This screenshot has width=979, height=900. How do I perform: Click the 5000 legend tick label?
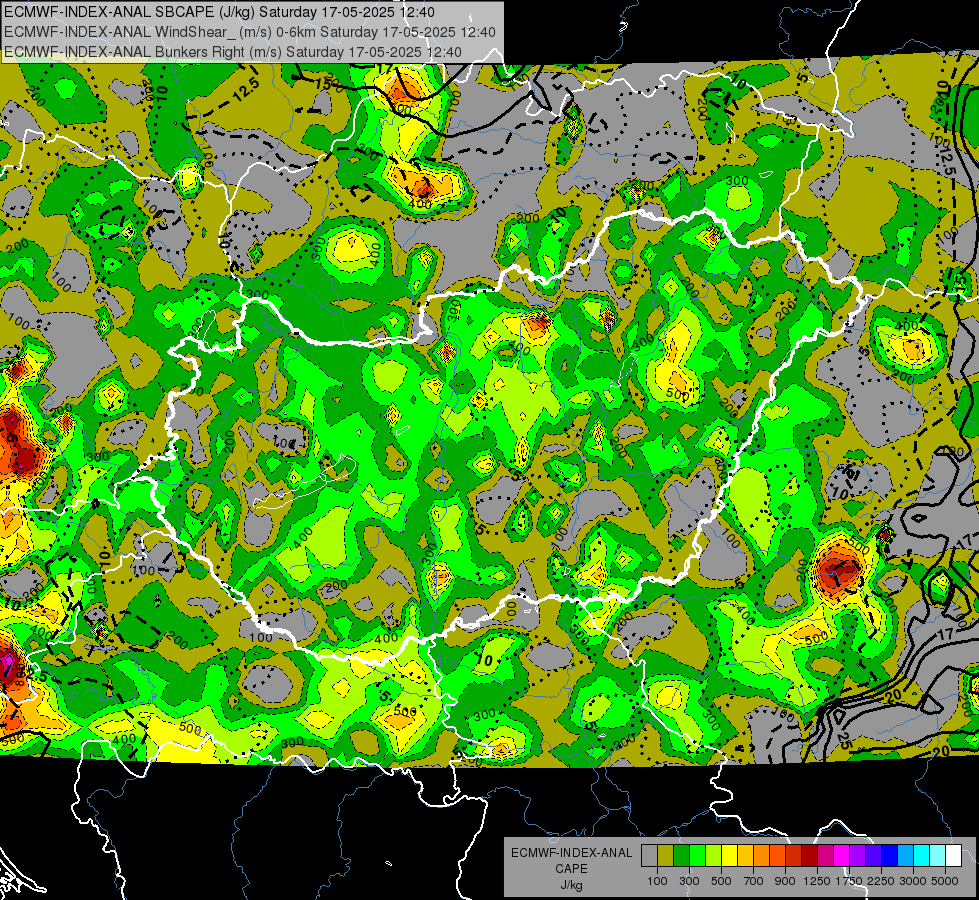[945, 881]
